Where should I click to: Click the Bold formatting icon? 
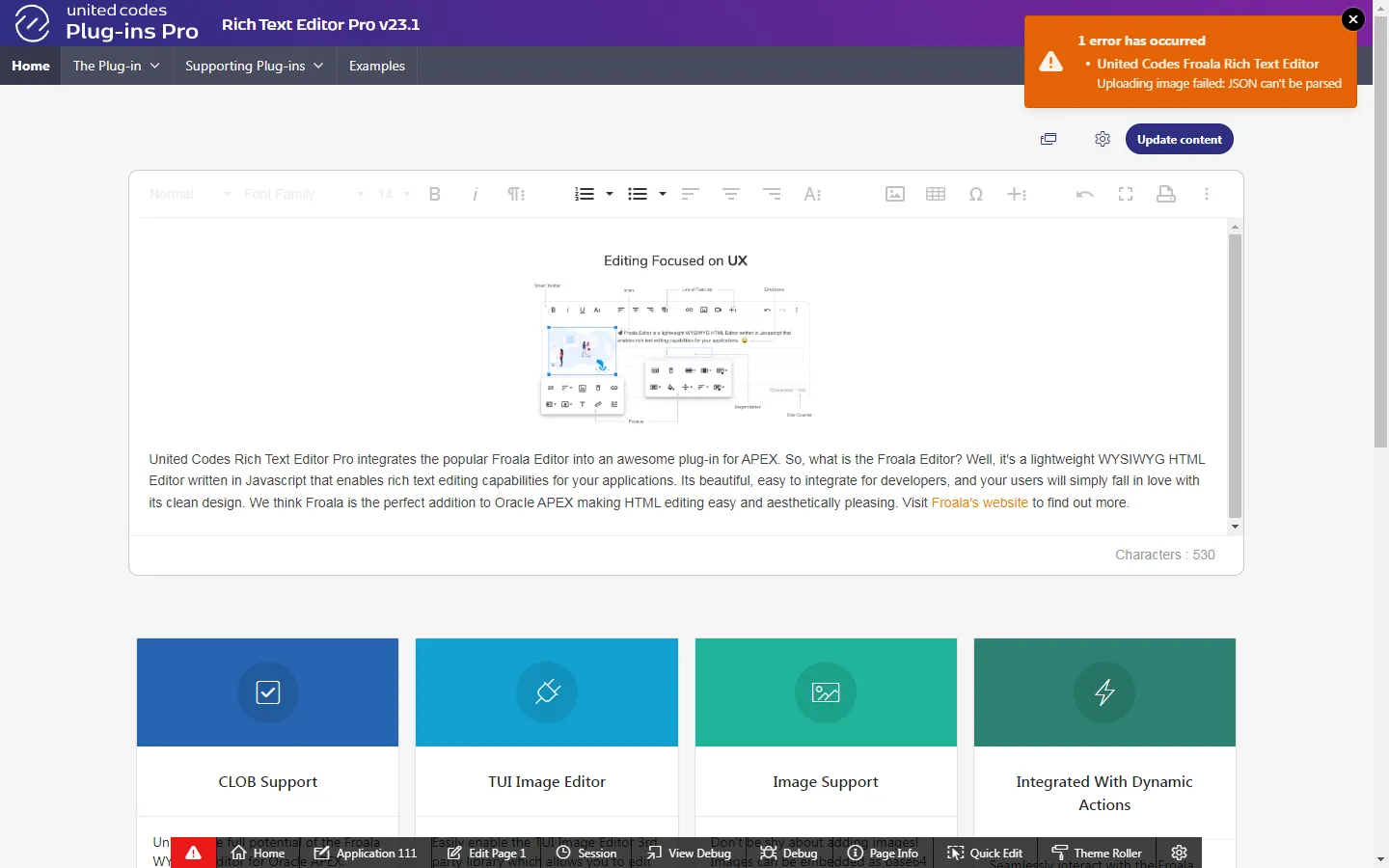click(x=434, y=194)
